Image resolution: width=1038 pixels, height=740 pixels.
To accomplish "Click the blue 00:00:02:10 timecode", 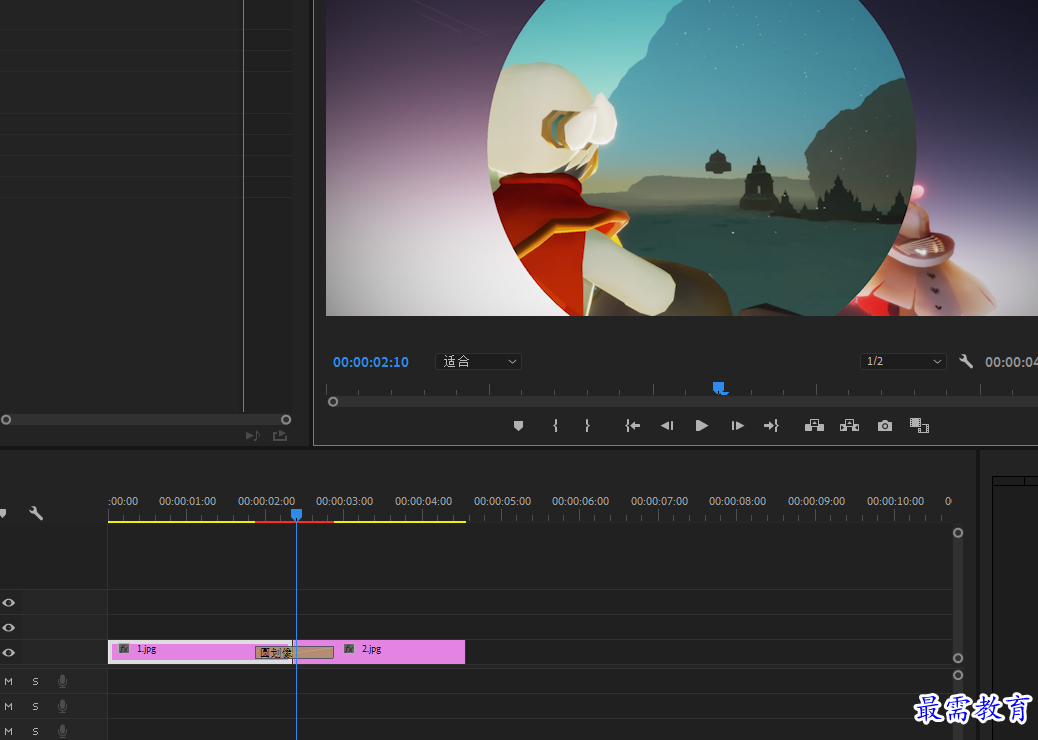I will click(371, 362).
